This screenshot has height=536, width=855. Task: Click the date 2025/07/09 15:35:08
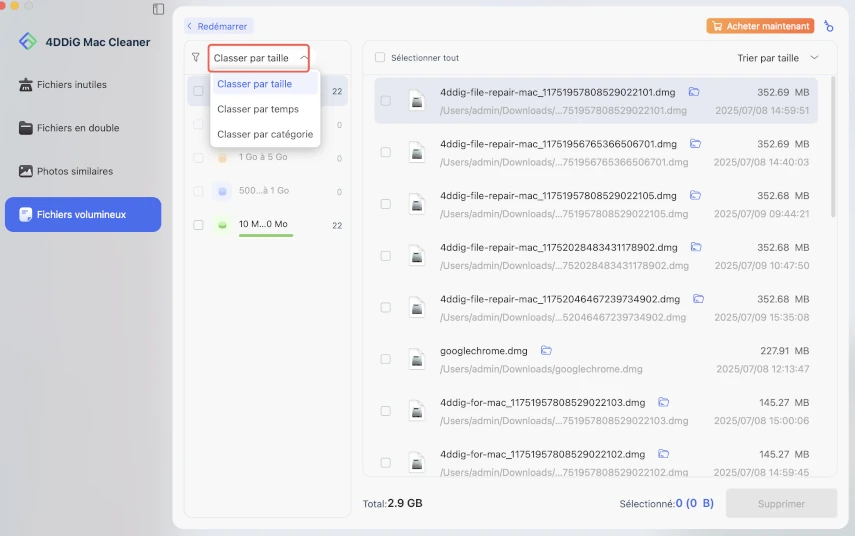(x=762, y=317)
